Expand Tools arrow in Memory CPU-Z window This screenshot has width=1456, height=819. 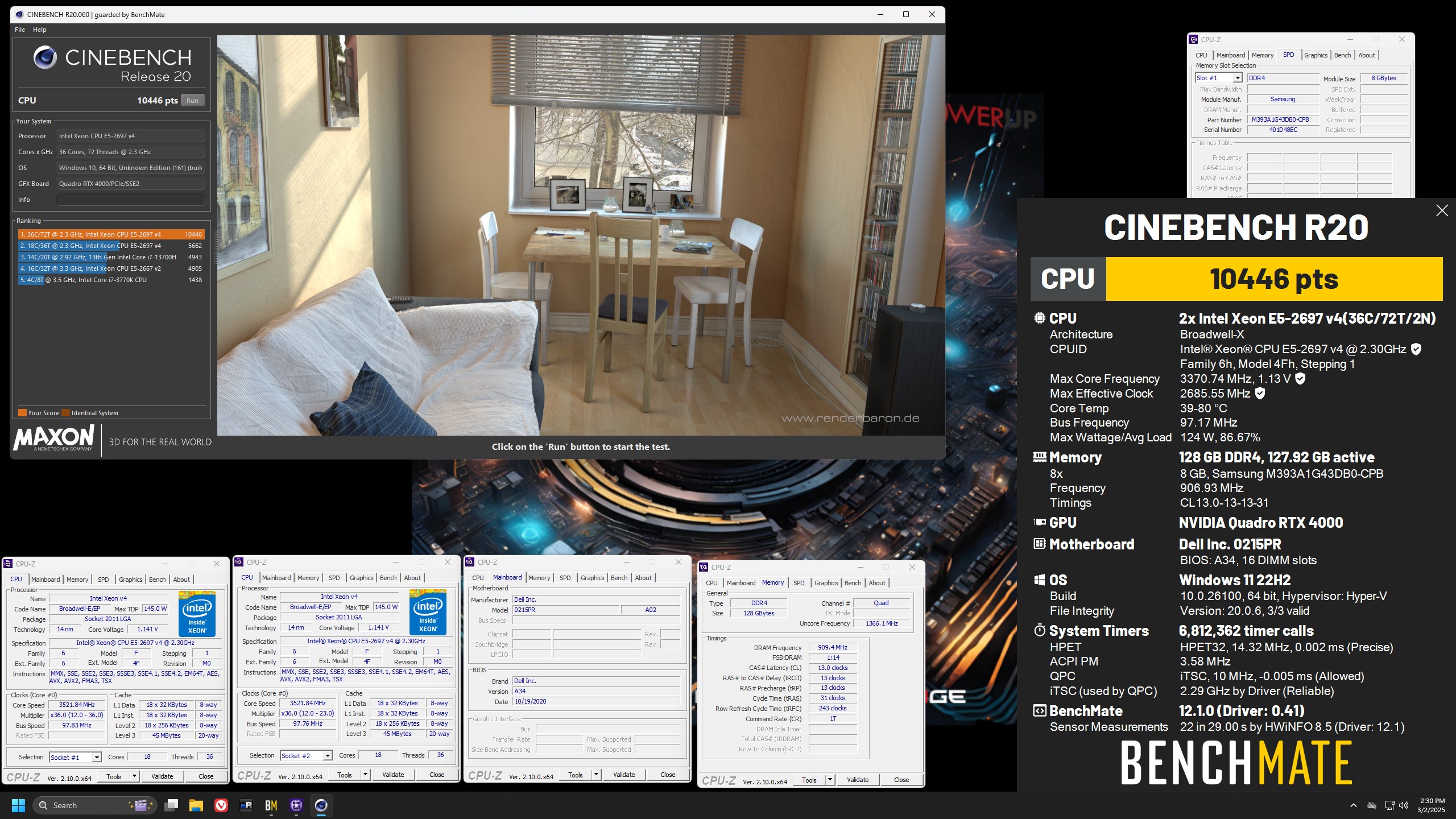[x=830, y=780]
